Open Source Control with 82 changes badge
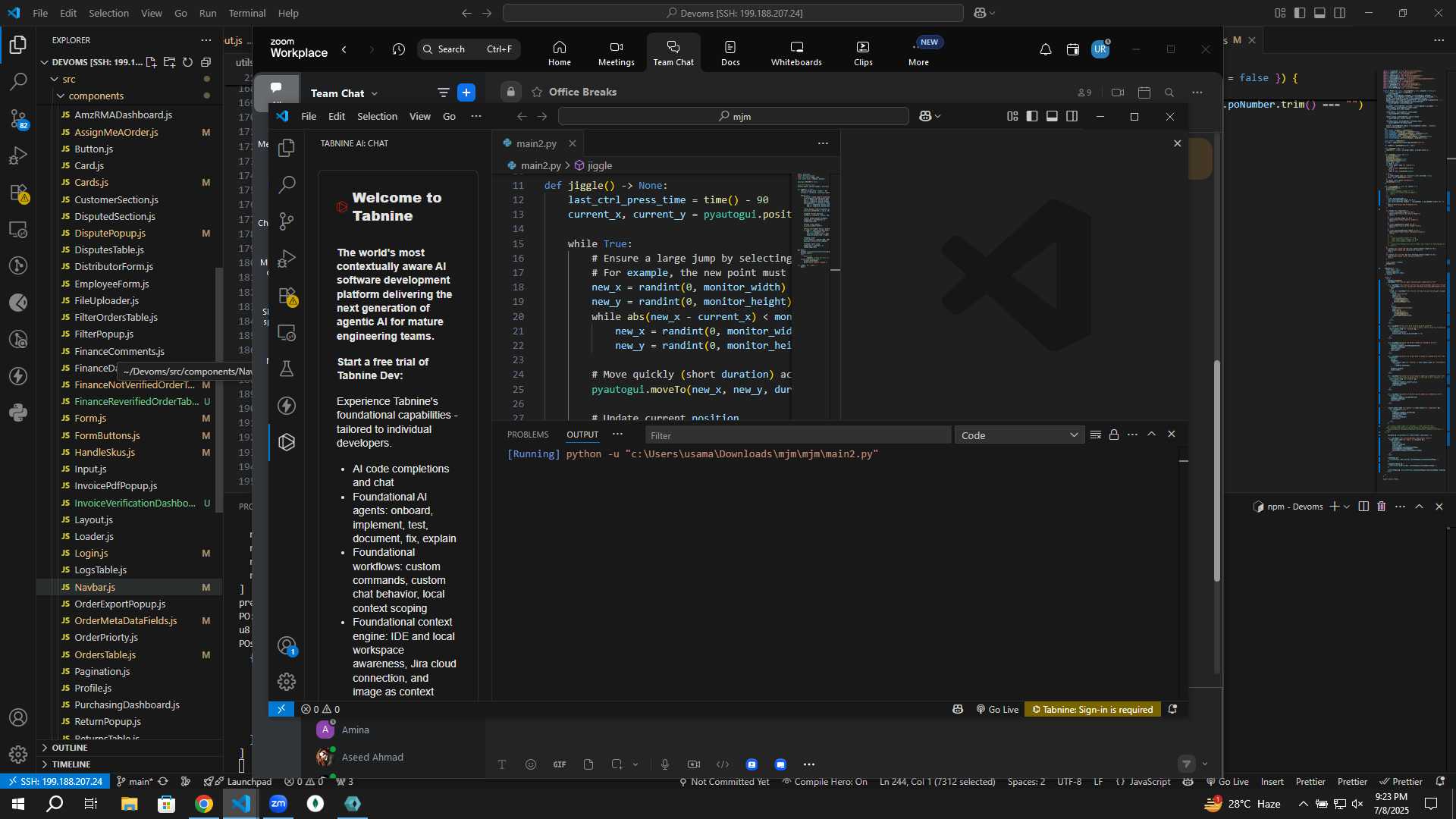 tap(18, 118)
